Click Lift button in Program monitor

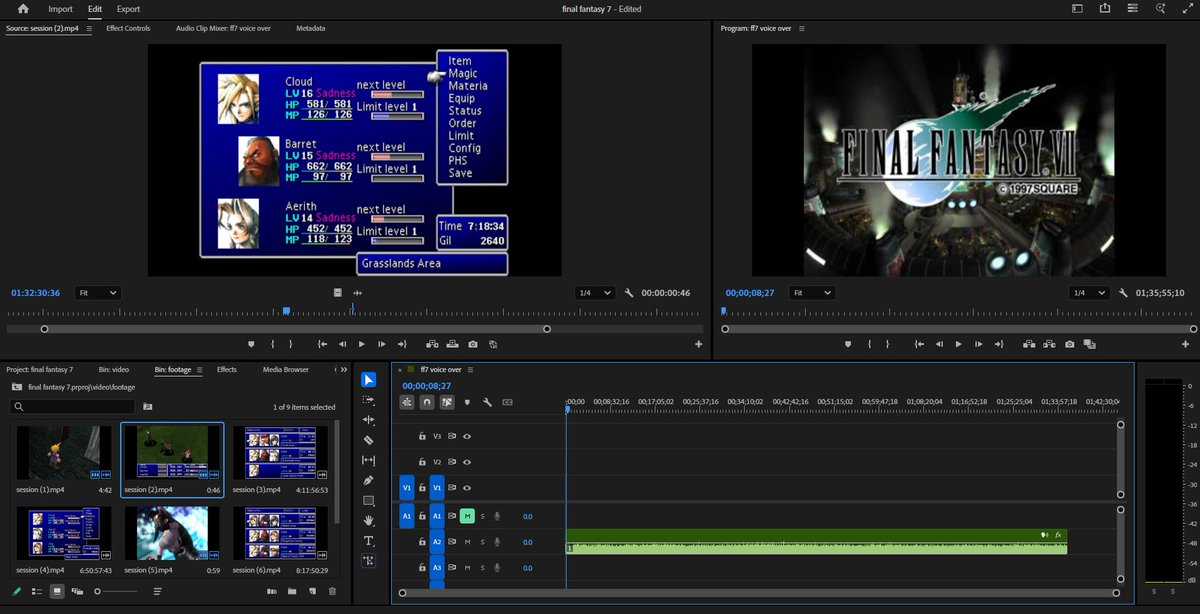pos(1030,344)
